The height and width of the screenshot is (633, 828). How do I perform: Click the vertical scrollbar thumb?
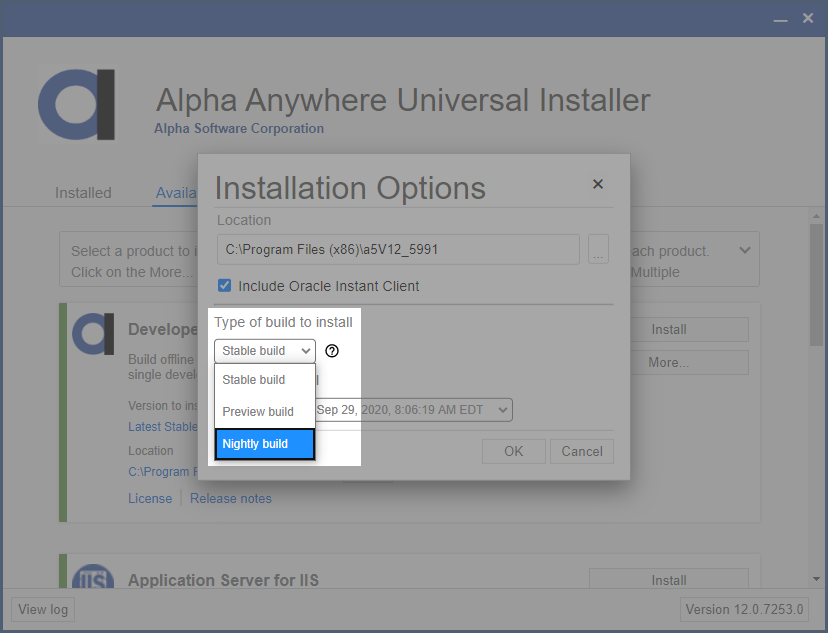tap(816, 285)
